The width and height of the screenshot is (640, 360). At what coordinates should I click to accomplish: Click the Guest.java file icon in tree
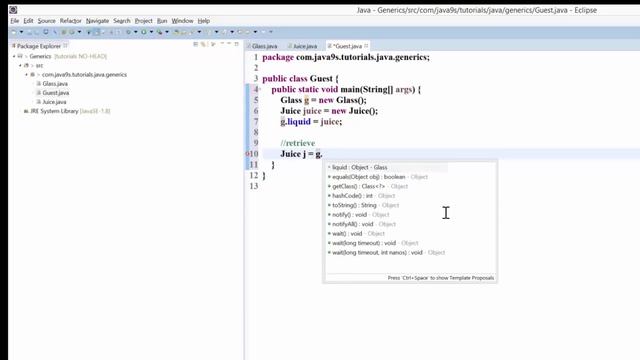pos(39,93)
